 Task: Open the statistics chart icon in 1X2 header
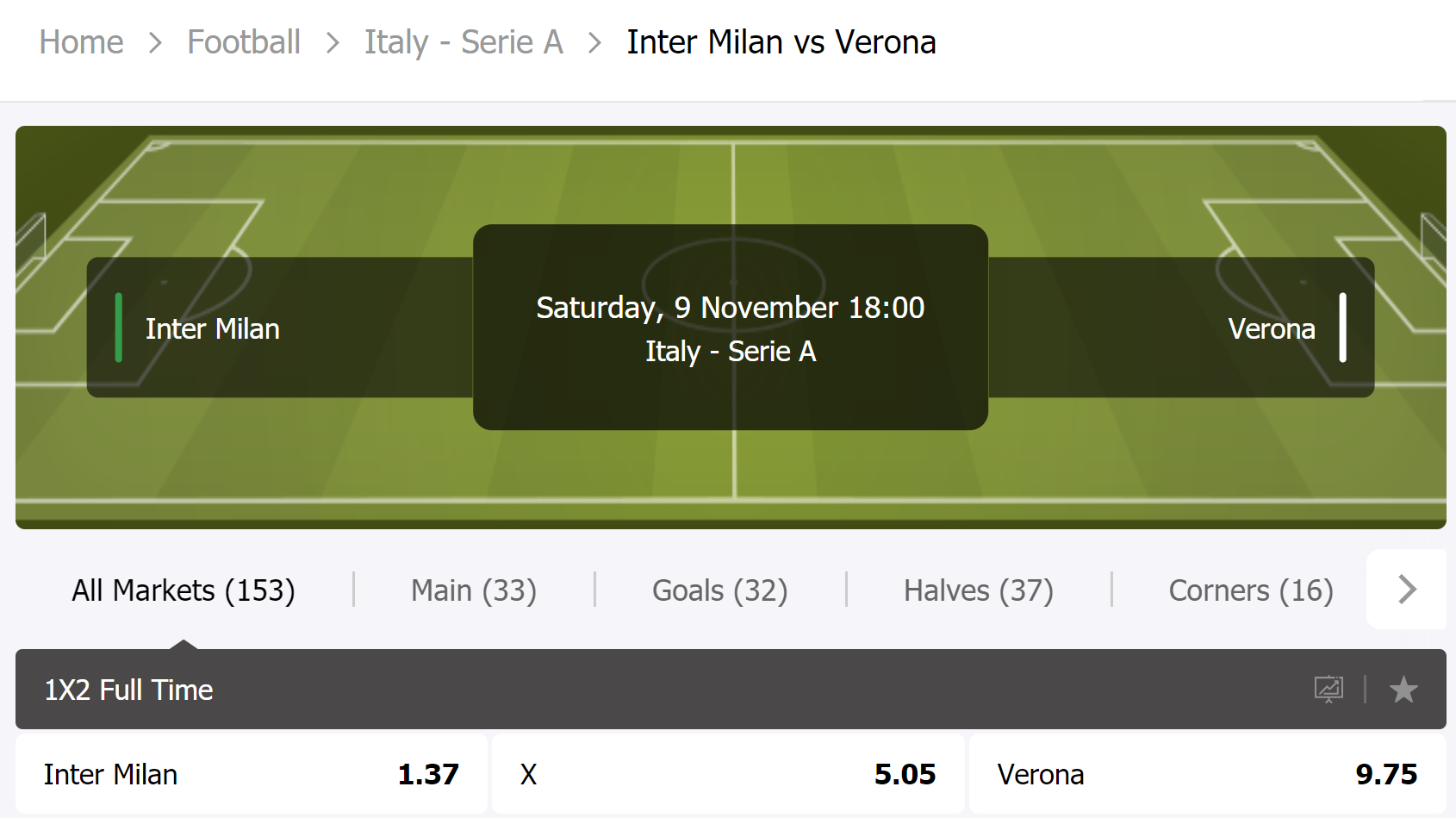[x=1328, y=689]
